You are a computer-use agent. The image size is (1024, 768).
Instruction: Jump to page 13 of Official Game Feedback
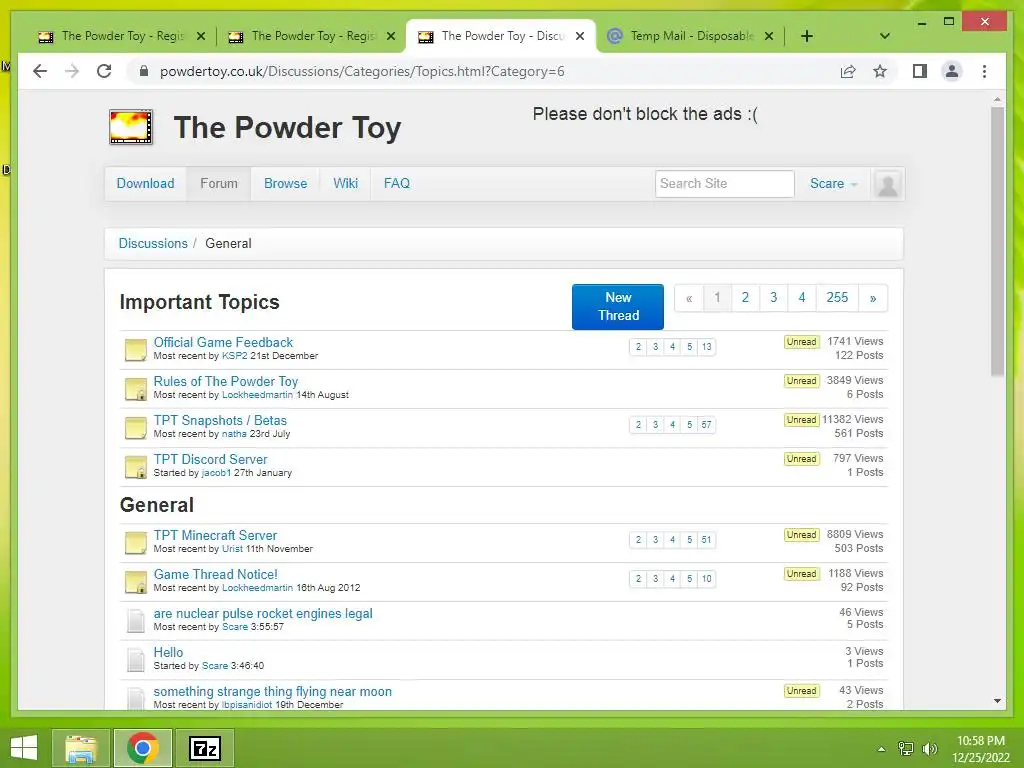pos(707,347)
